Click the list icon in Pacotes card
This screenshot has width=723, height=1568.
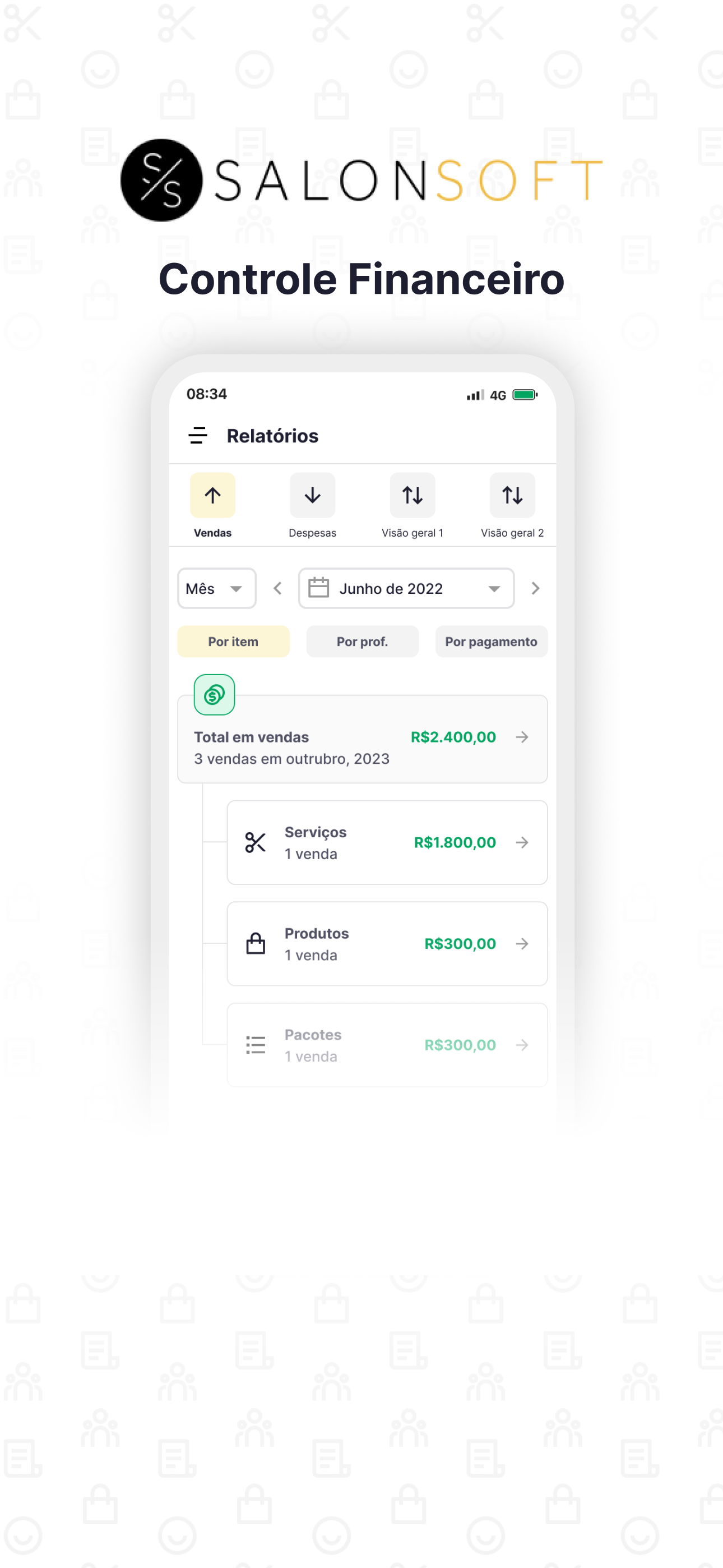pyautogui.click(x=256, y=1045)
